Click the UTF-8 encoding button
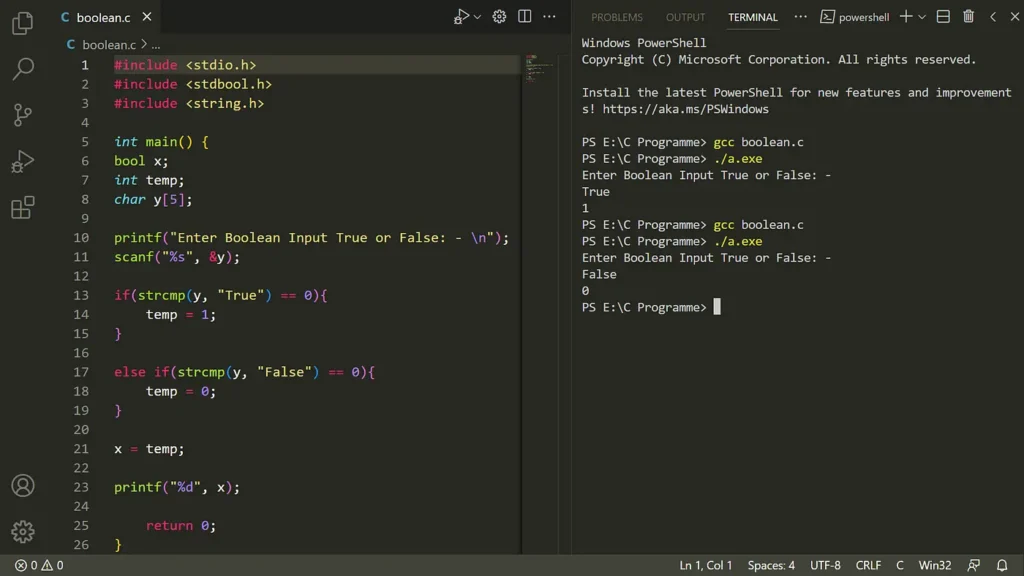 coord(825,565)
